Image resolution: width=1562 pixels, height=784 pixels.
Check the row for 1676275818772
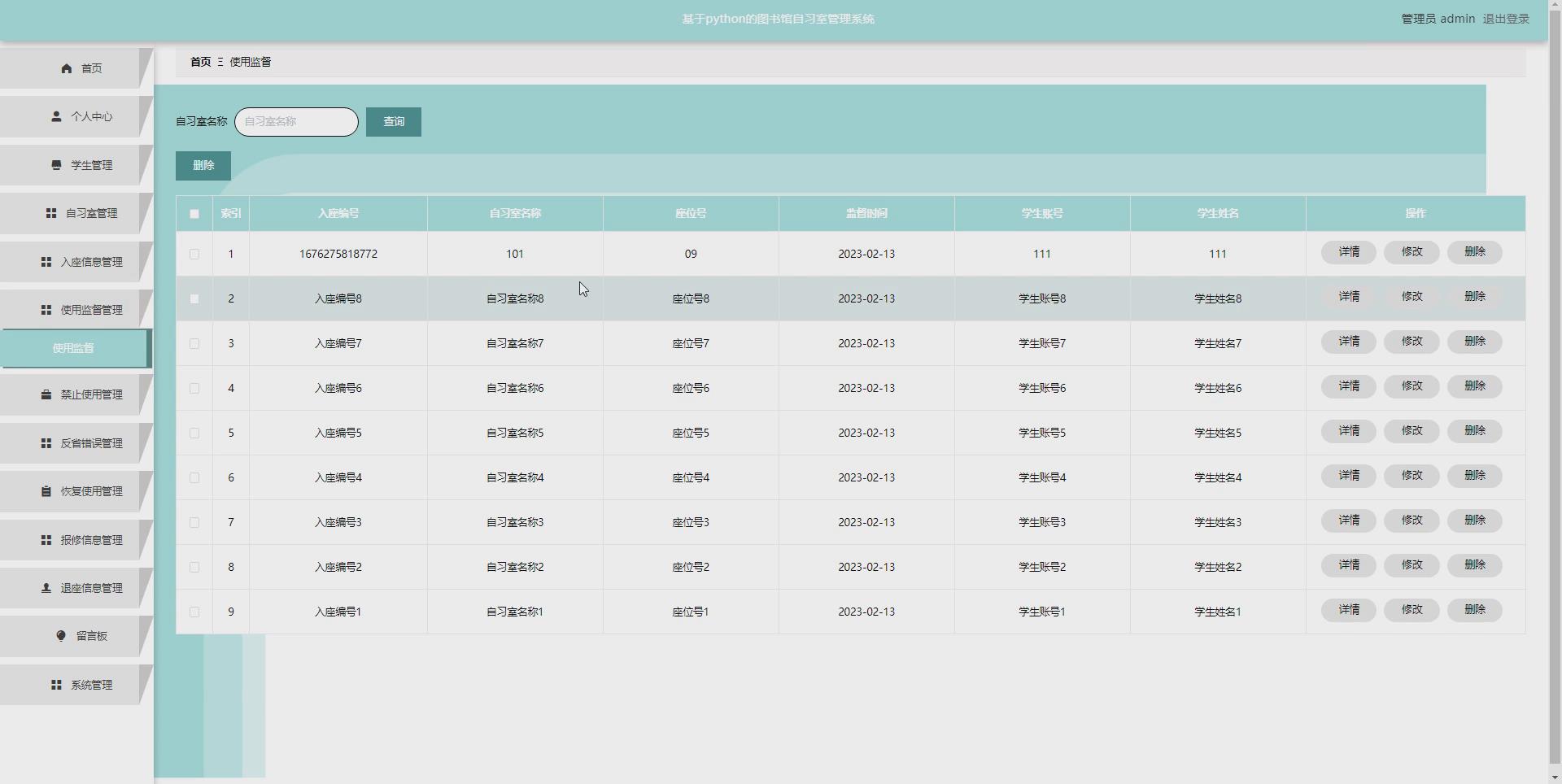pyautogui.click(x=194, y=255)
